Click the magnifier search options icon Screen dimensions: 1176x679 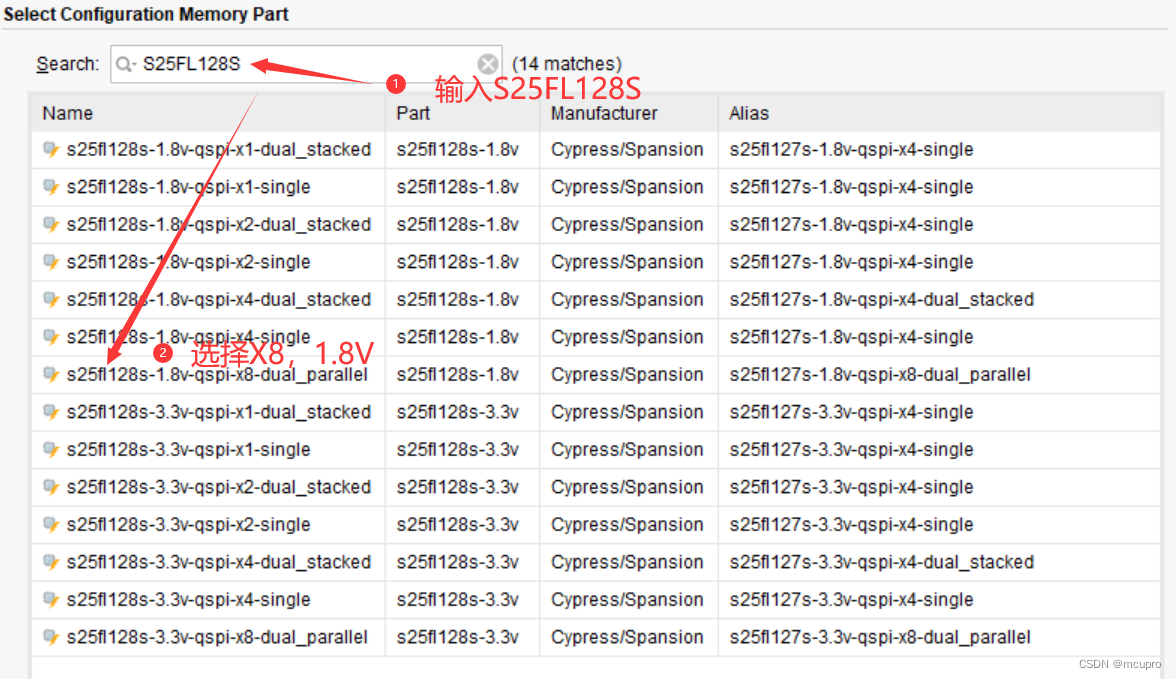[124, 65]
